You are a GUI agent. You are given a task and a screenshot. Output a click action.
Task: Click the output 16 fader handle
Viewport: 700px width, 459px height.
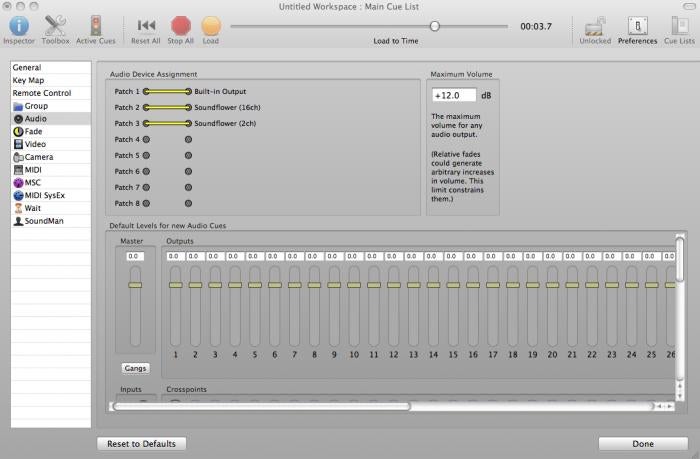click(x=473, y=285)
